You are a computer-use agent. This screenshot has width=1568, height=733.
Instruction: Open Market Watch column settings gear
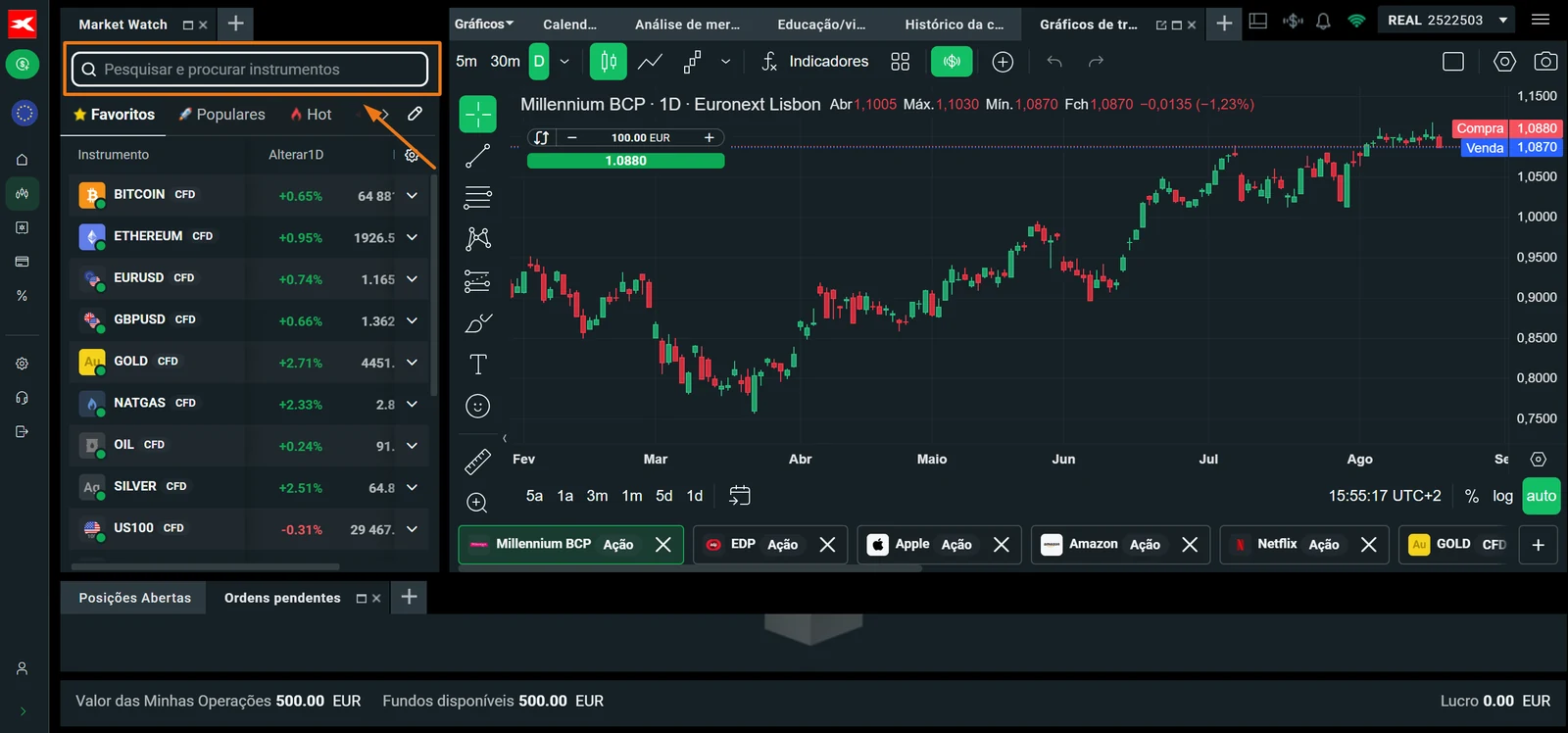(x=412, y=155)
